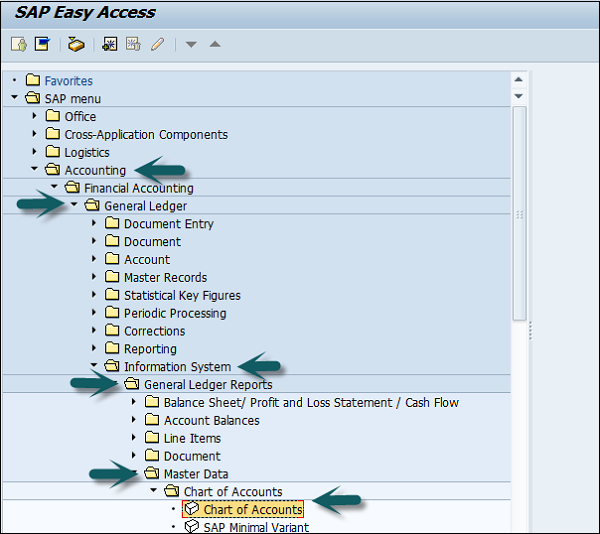Select the Master Records folder icon
Image resolution: width=600 pixels, height=534 pixels.
[x=112, y=276]
